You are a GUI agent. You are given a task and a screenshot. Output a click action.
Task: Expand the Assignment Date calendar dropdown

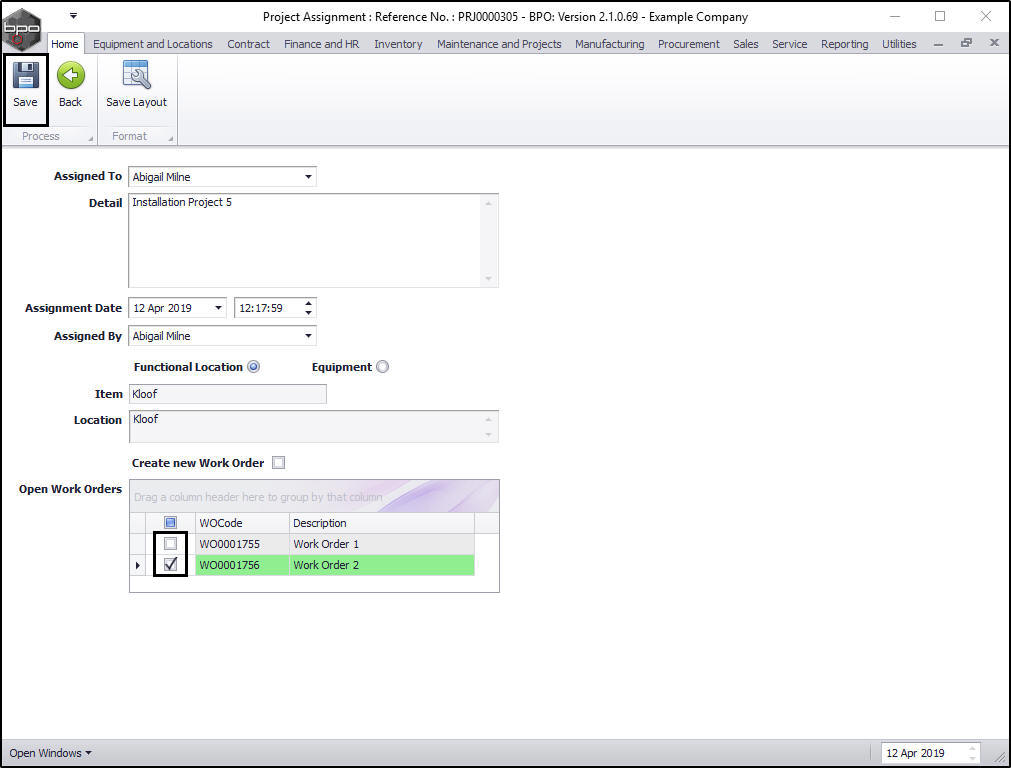coord(219,308)
